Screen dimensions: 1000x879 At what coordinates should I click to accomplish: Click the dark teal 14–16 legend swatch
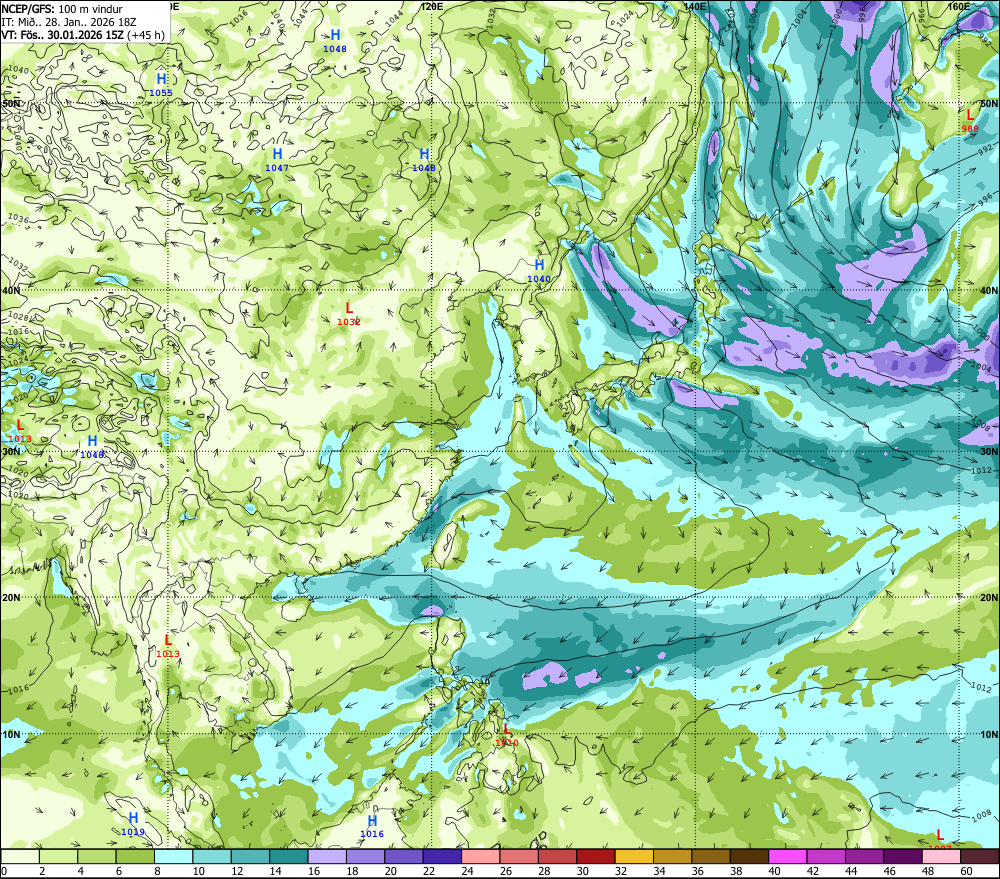click(289, 856)
